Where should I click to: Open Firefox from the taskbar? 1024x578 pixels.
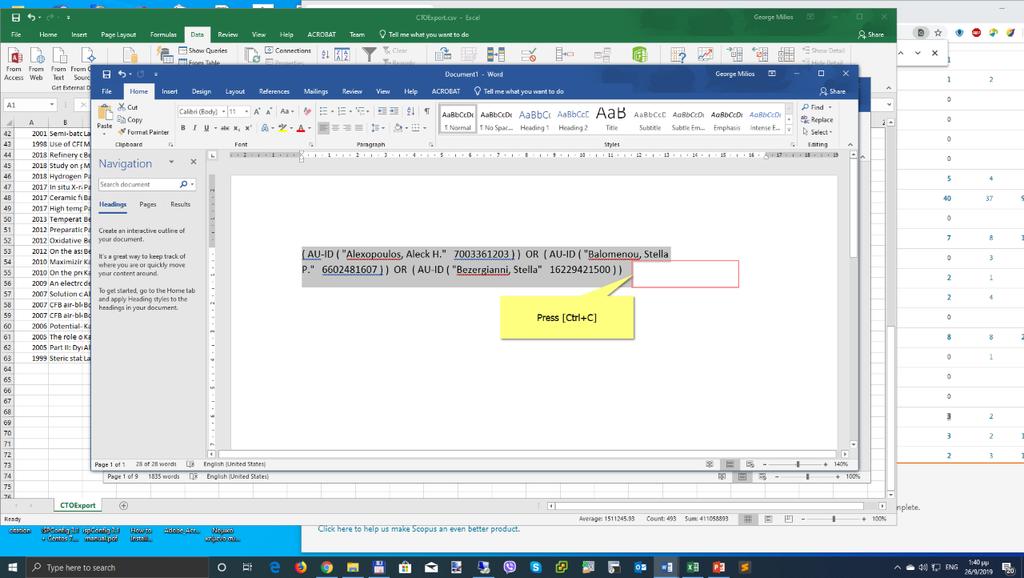pos(300,567)
